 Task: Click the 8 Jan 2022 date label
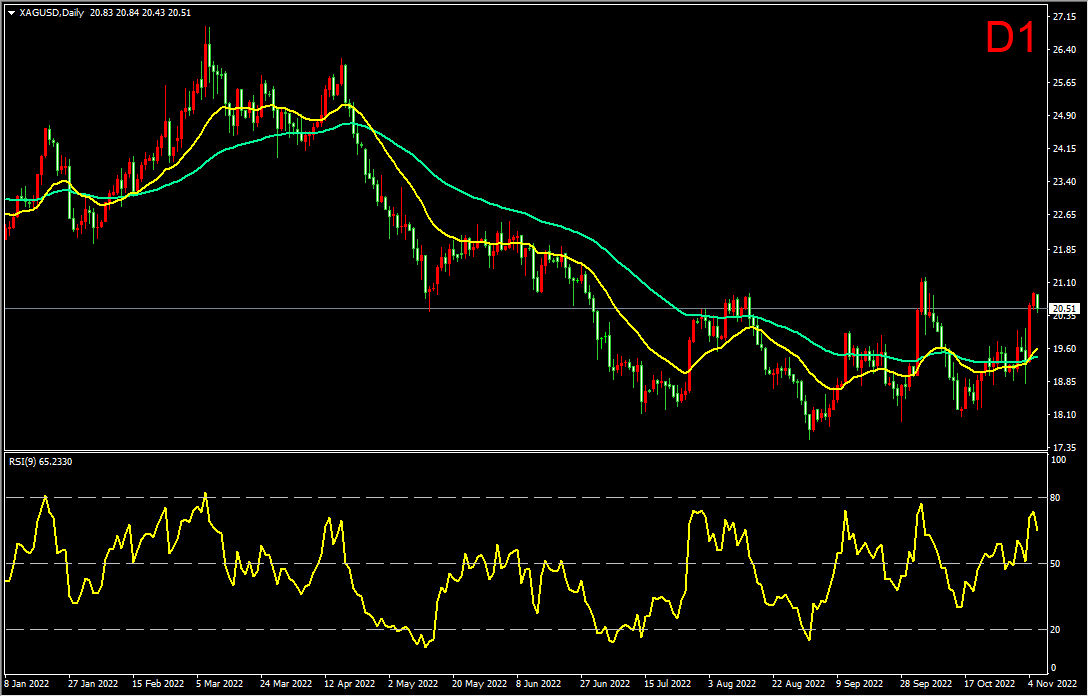click(x=28, y=684)
